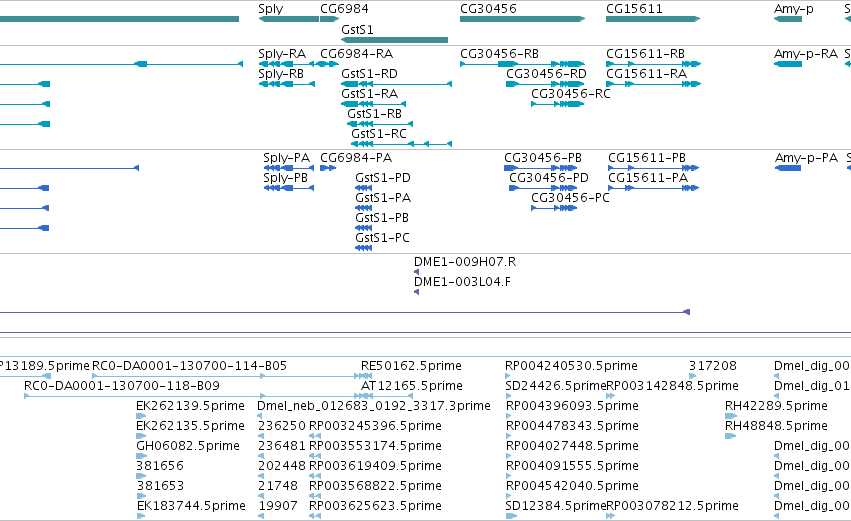This screenshot has height=521, width=851.
Task: Select EST EK183744.5prime
Action: click(191, 506)
